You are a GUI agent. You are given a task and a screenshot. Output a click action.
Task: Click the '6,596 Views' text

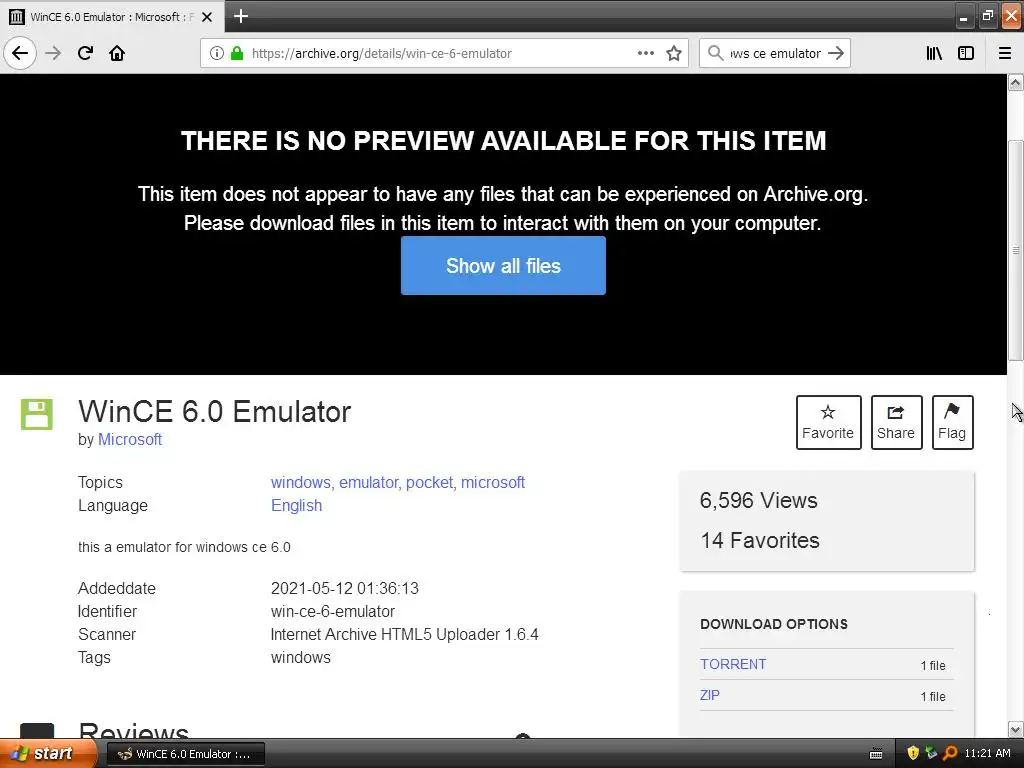pyautogui.click(x=758, y=500)
